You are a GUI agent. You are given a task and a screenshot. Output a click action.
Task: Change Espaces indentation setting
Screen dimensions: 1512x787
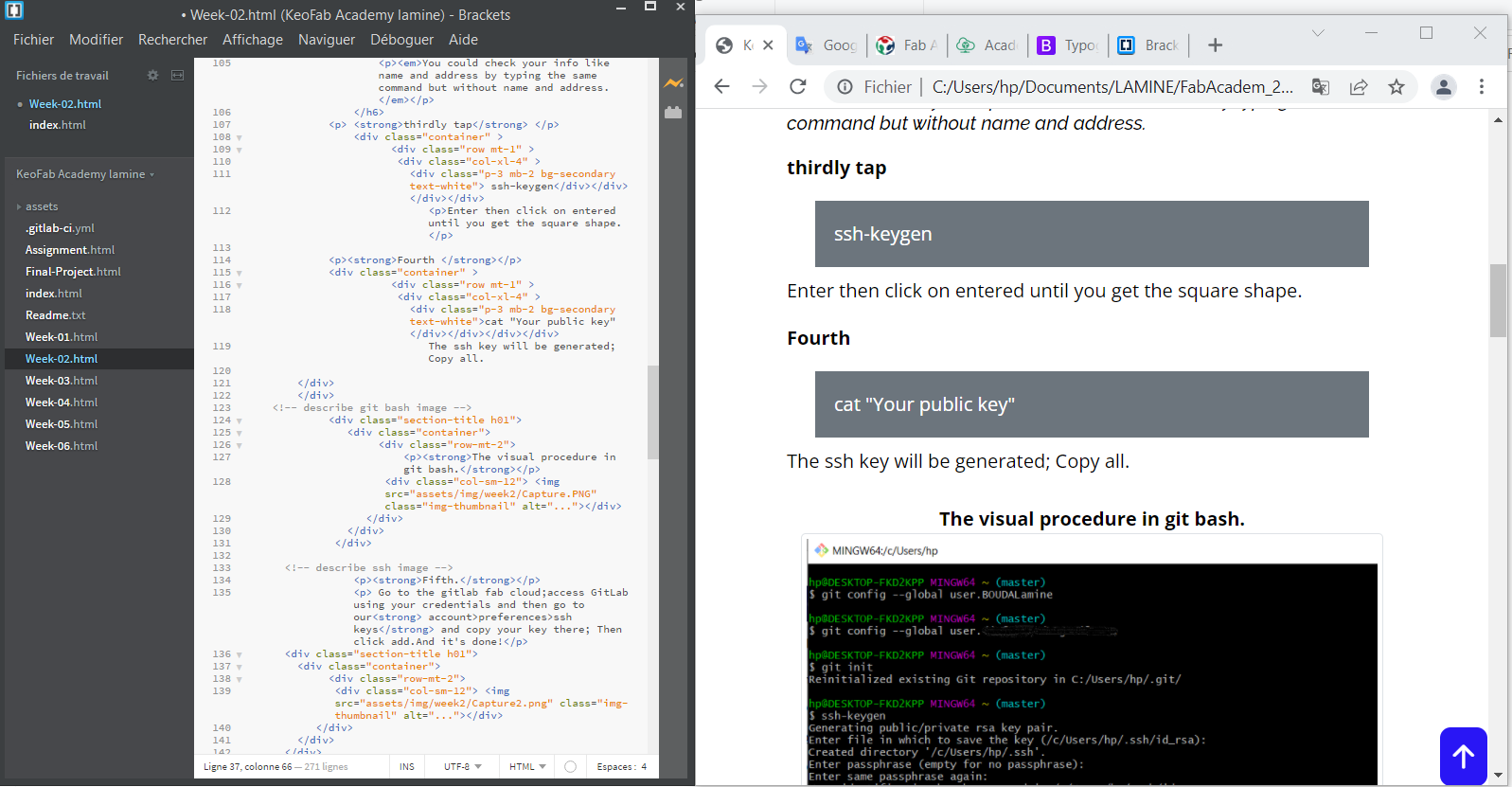(622, 766)
